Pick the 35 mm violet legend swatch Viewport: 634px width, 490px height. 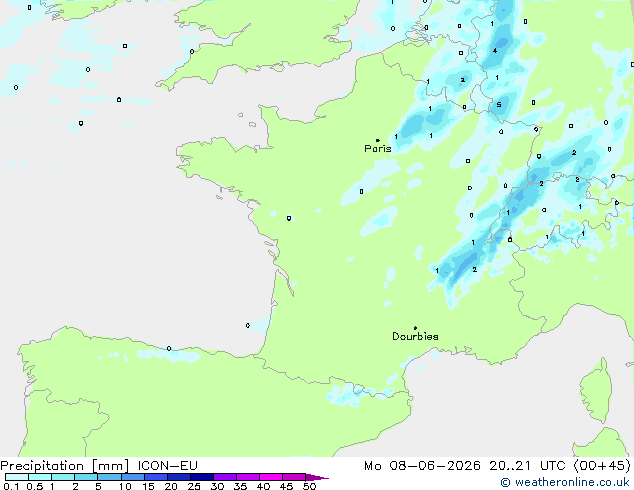coord(248,477)
